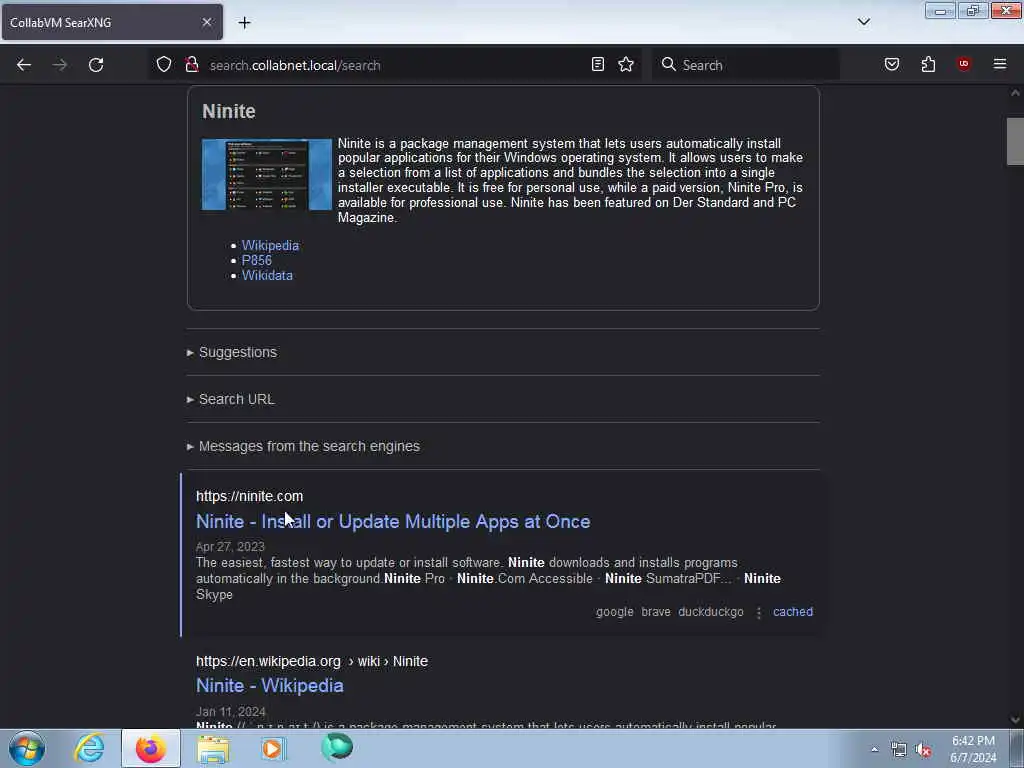
Task: Open the Pocket save icon
Action: pos(891,64)
